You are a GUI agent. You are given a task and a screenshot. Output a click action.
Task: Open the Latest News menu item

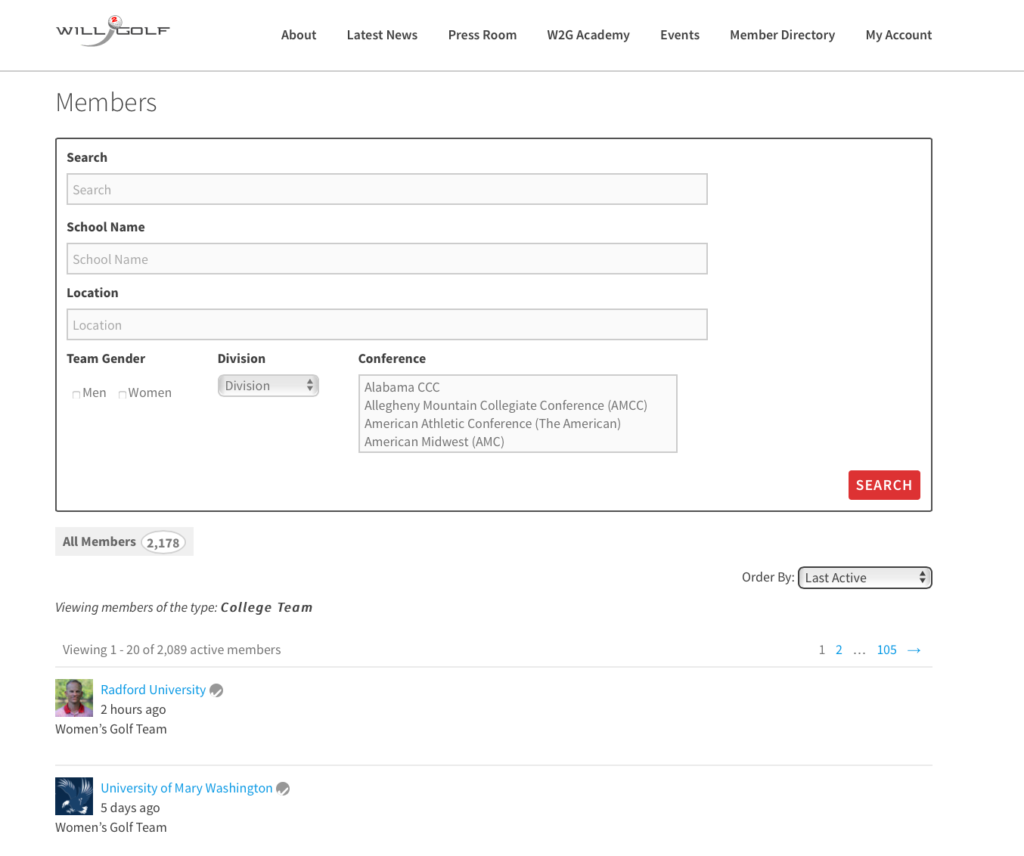[382, 35]
